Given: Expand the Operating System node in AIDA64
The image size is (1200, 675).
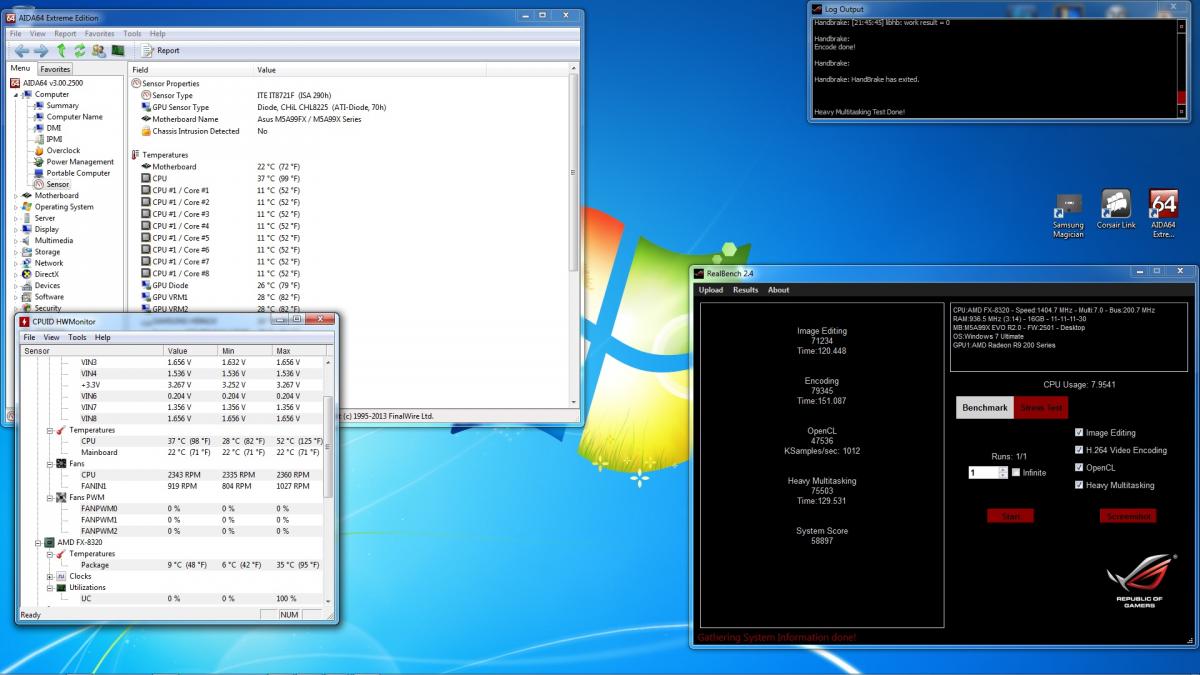Looking at the screenshot, I should coord(16,207).
